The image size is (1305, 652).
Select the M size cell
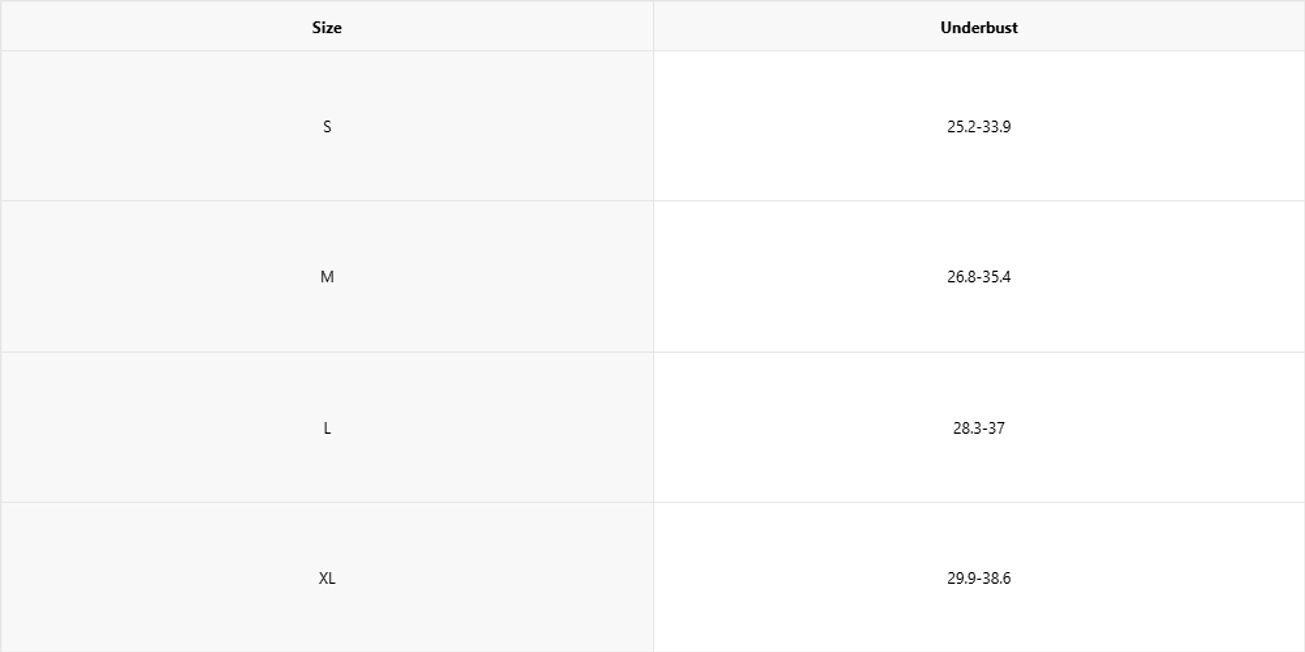(327, 277)
